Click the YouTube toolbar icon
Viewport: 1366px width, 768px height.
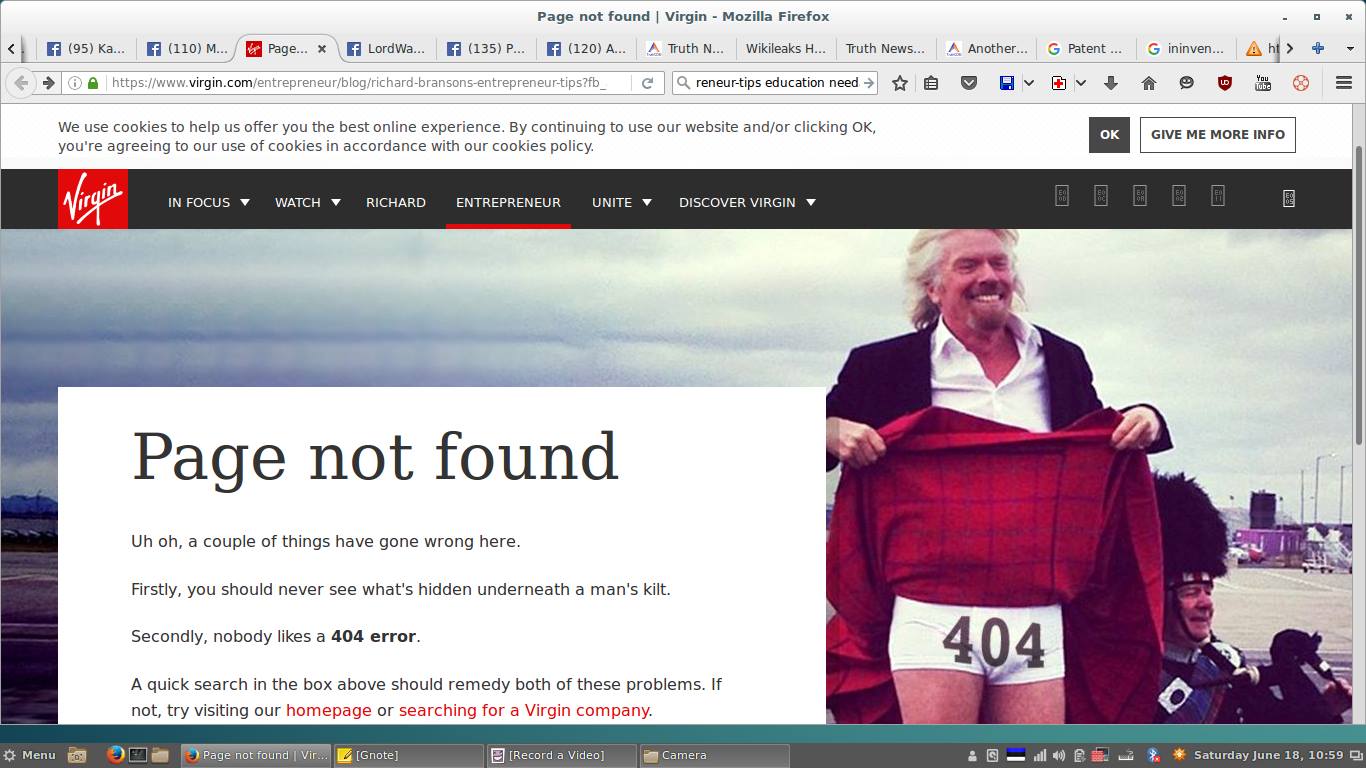(1263, 83)
